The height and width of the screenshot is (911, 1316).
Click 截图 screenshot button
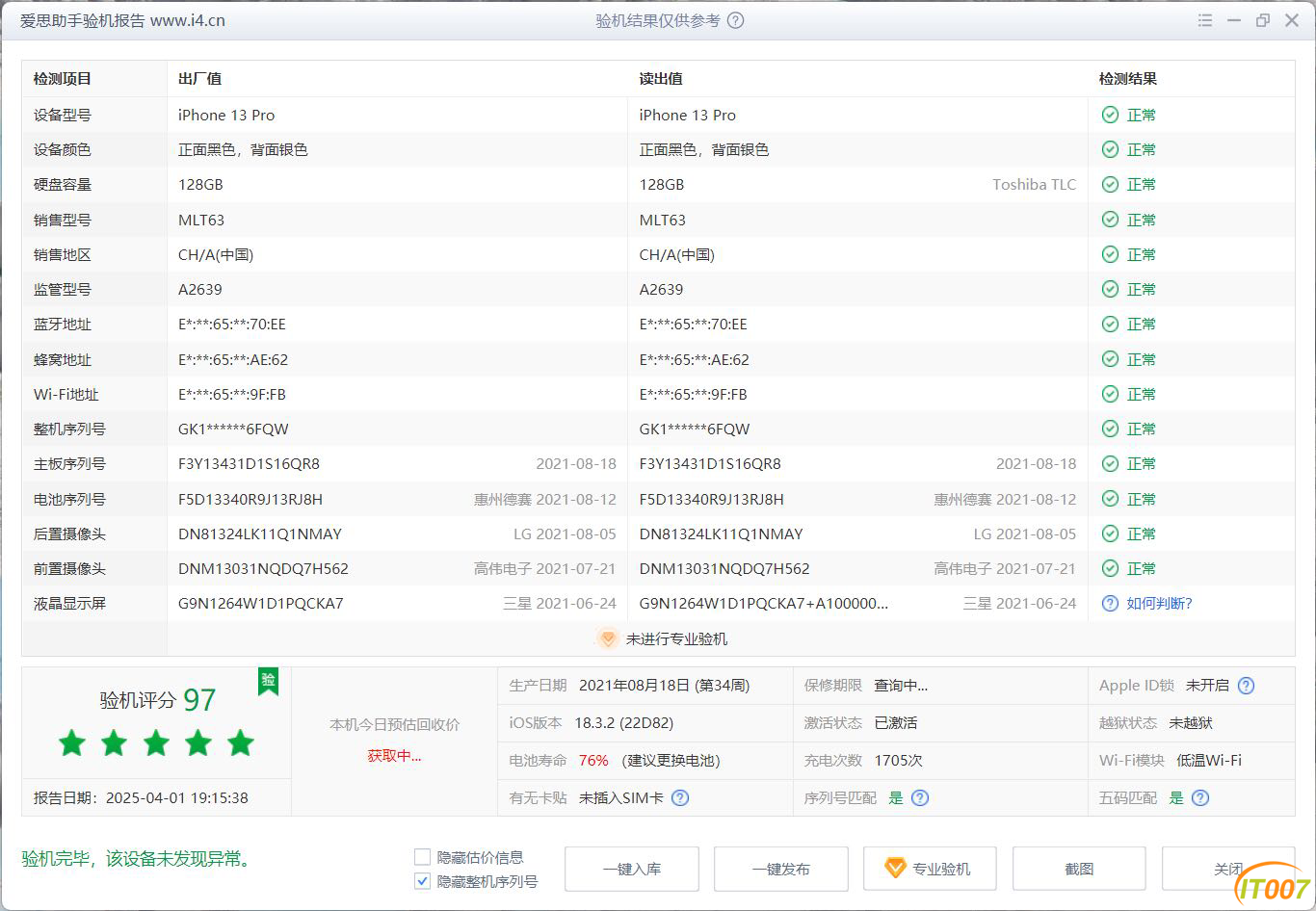[x=1079, y=869]
